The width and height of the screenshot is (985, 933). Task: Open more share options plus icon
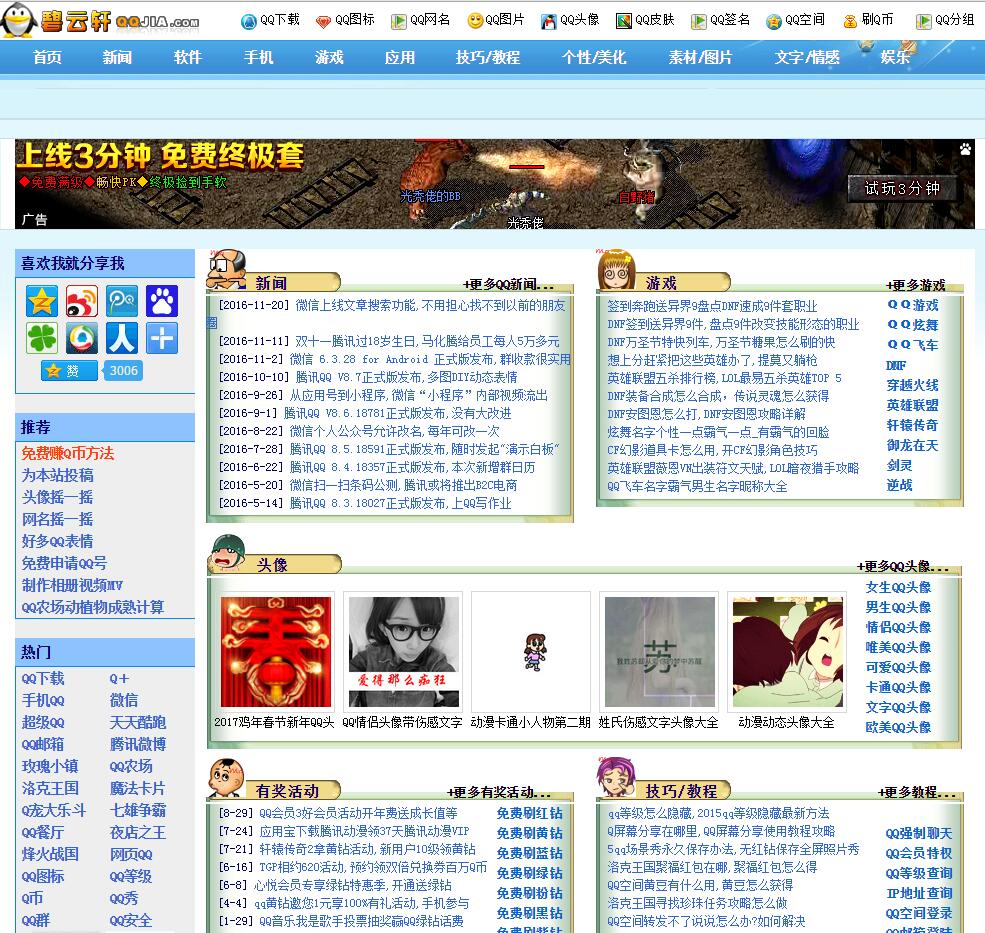pyautogui.click(x=162, y=338)
